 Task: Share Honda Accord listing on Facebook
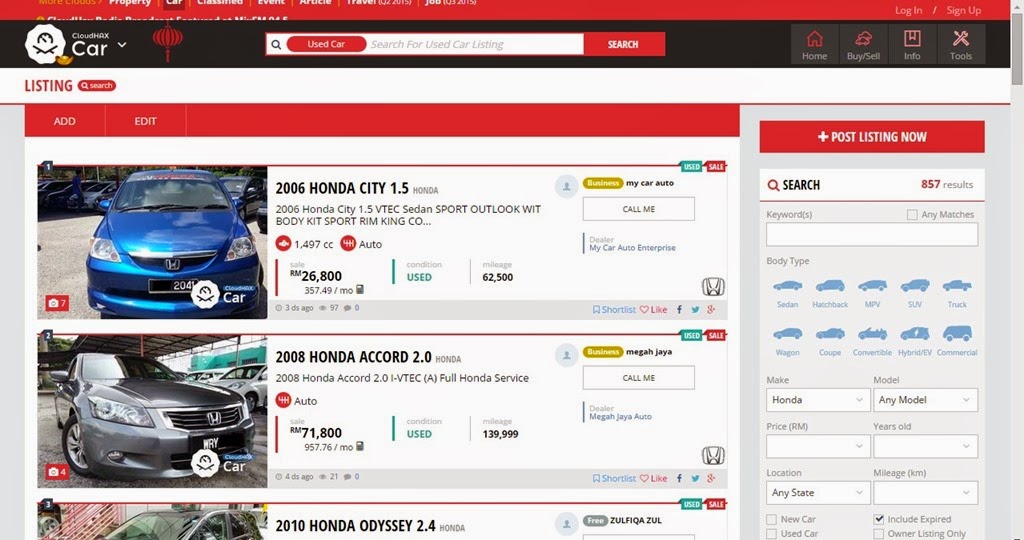(x=679, y=478)
